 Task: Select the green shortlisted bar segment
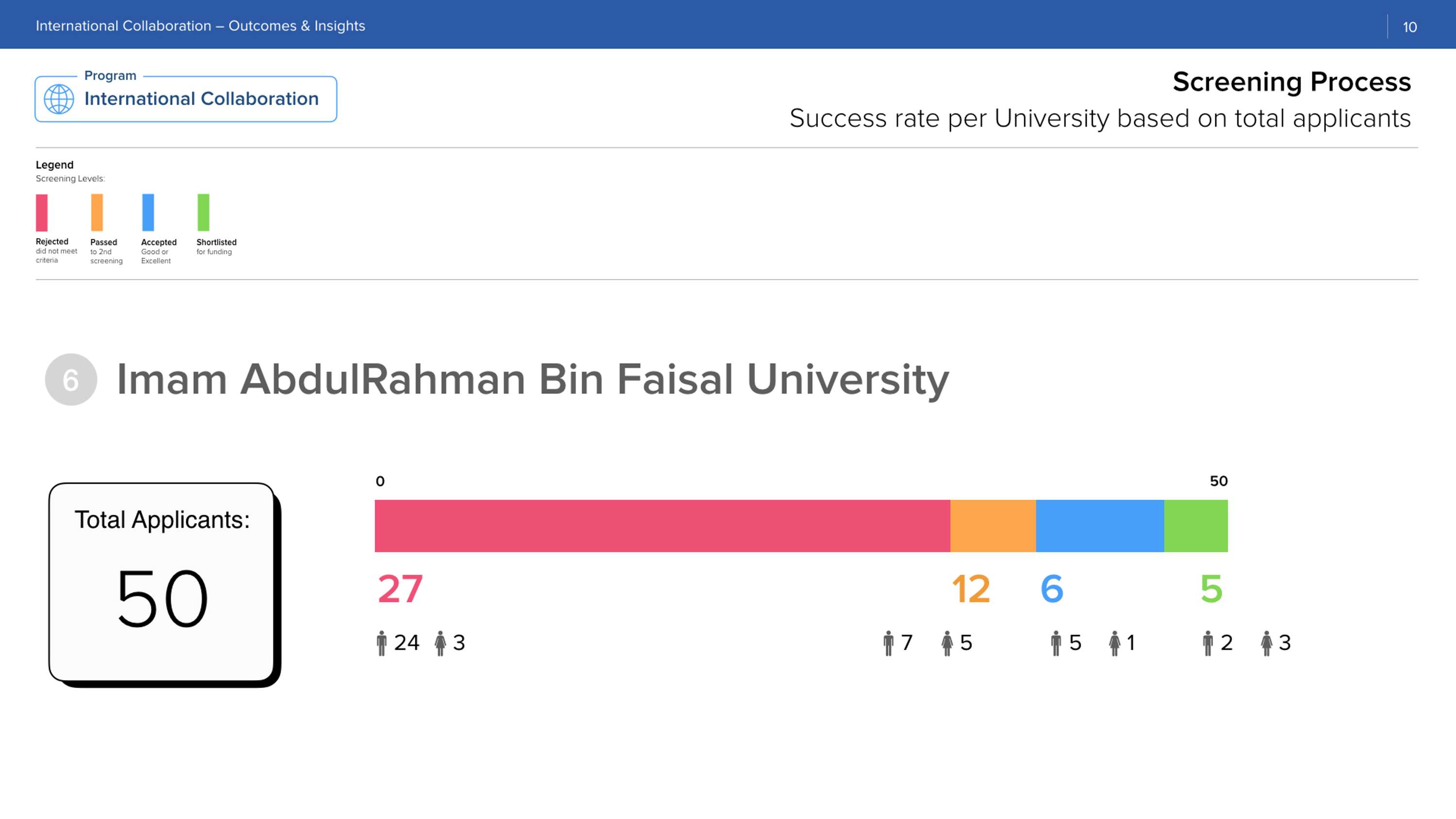[x=1195, y=525]
